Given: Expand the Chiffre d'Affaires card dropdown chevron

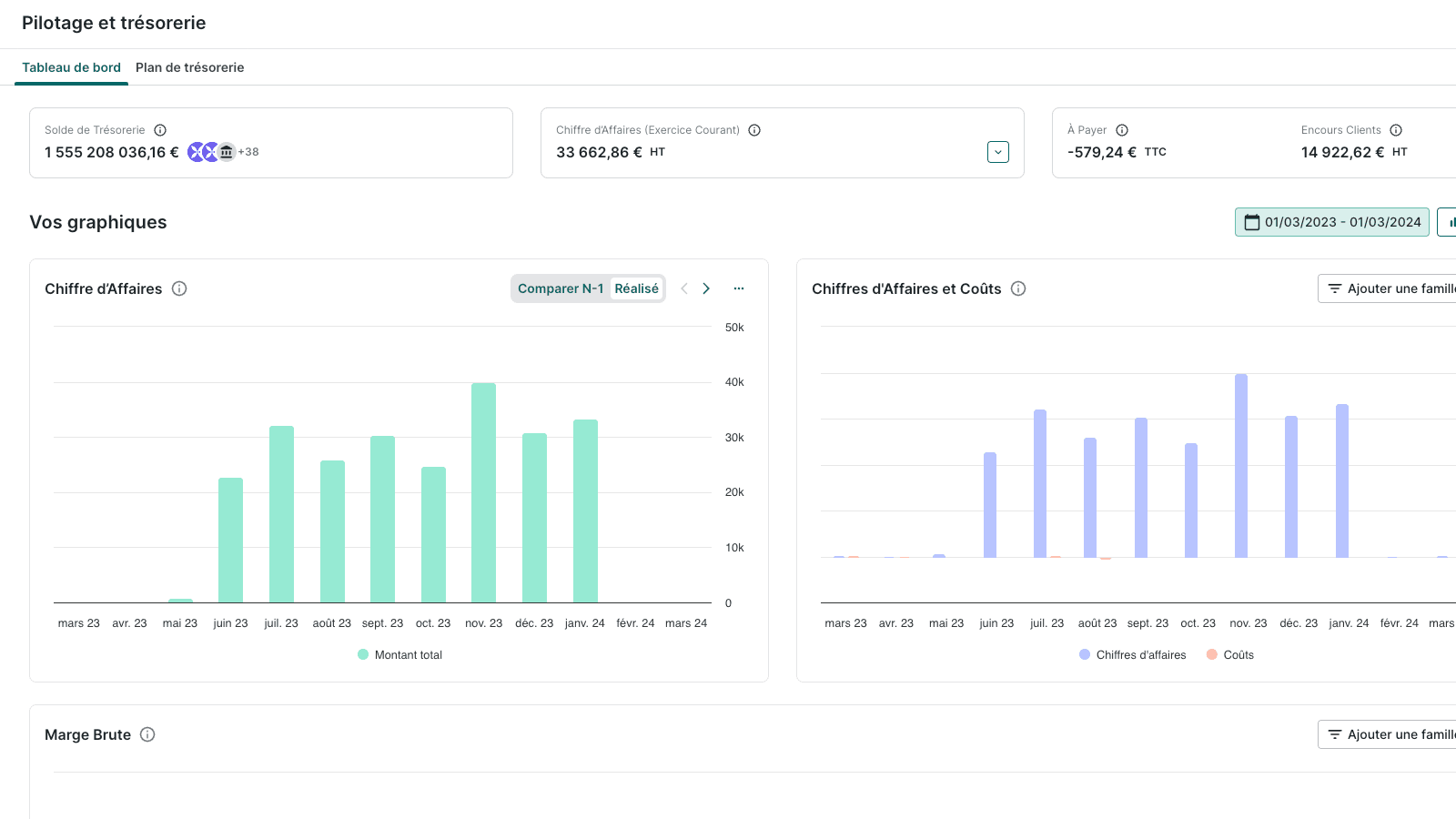Looking at the screenshot, I should tap(998, 152).
